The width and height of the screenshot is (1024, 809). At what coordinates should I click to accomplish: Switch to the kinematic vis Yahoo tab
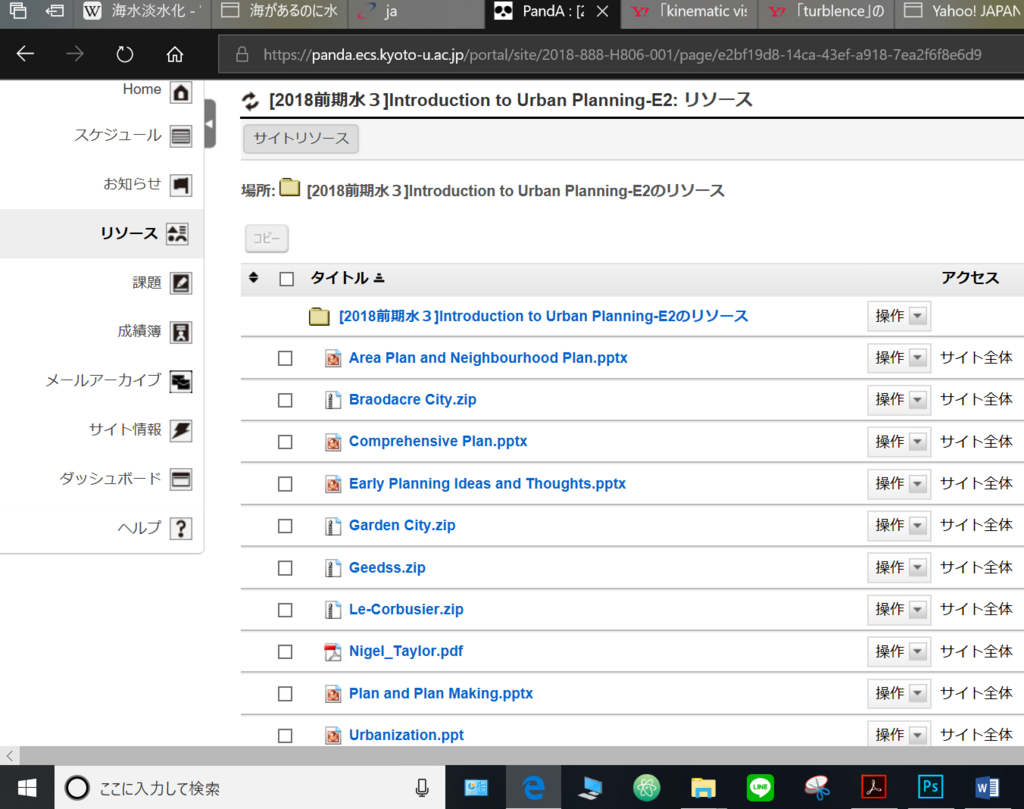coord(690,12)
